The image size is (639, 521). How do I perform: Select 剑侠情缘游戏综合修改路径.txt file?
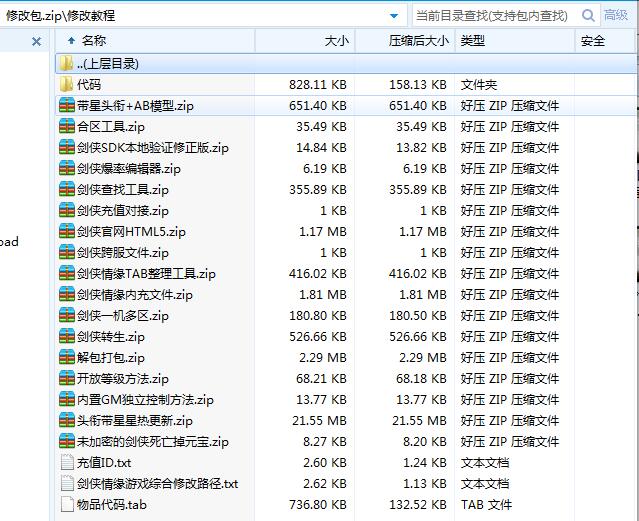(157, 484)
